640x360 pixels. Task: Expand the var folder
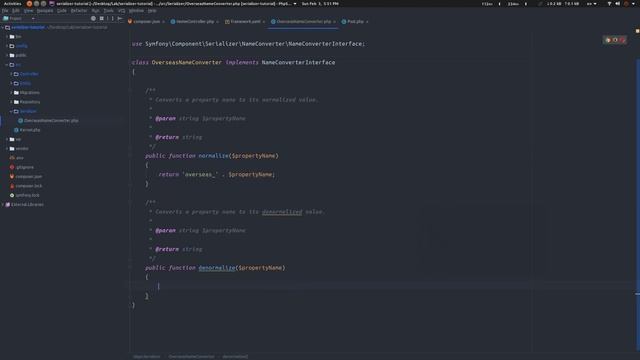[x=7, y=140]
